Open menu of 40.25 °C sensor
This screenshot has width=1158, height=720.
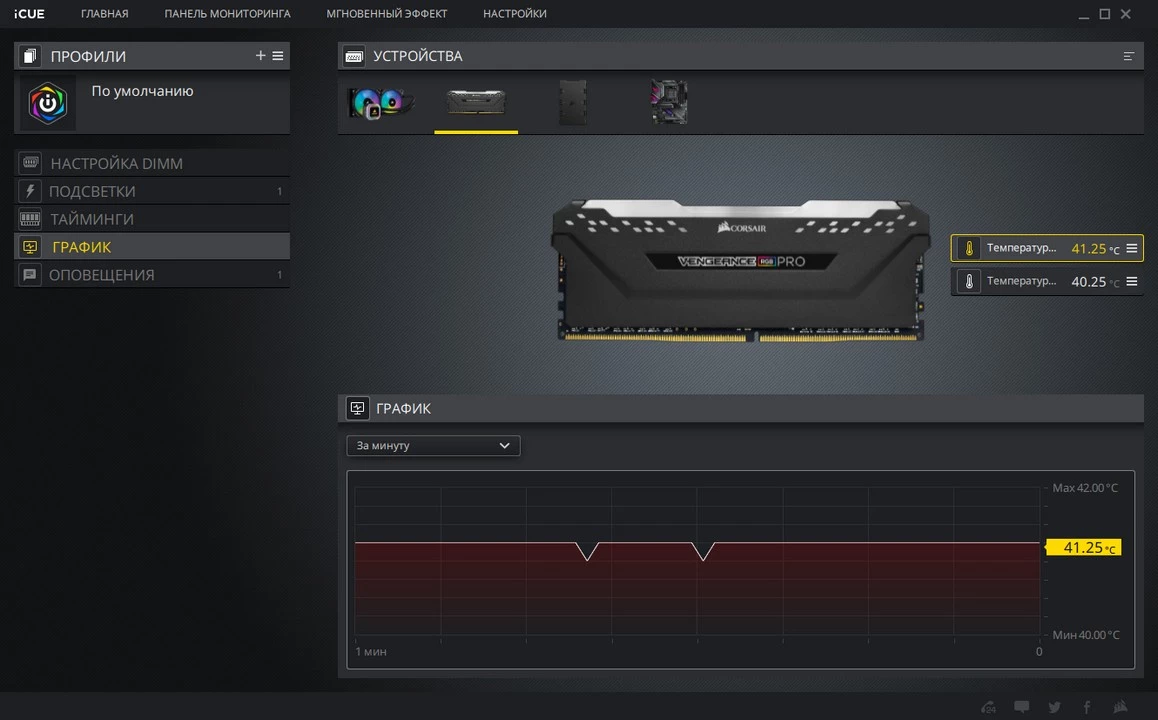[1131, 281]
